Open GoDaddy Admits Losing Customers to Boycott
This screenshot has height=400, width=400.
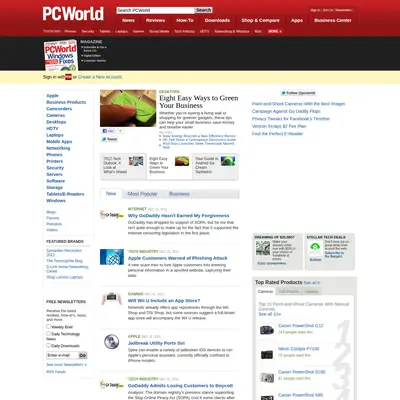point(180,386)
